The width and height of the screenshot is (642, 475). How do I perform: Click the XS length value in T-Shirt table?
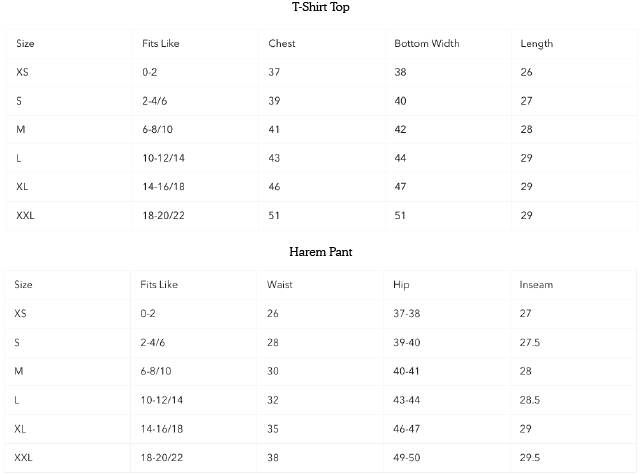[526, 73]
